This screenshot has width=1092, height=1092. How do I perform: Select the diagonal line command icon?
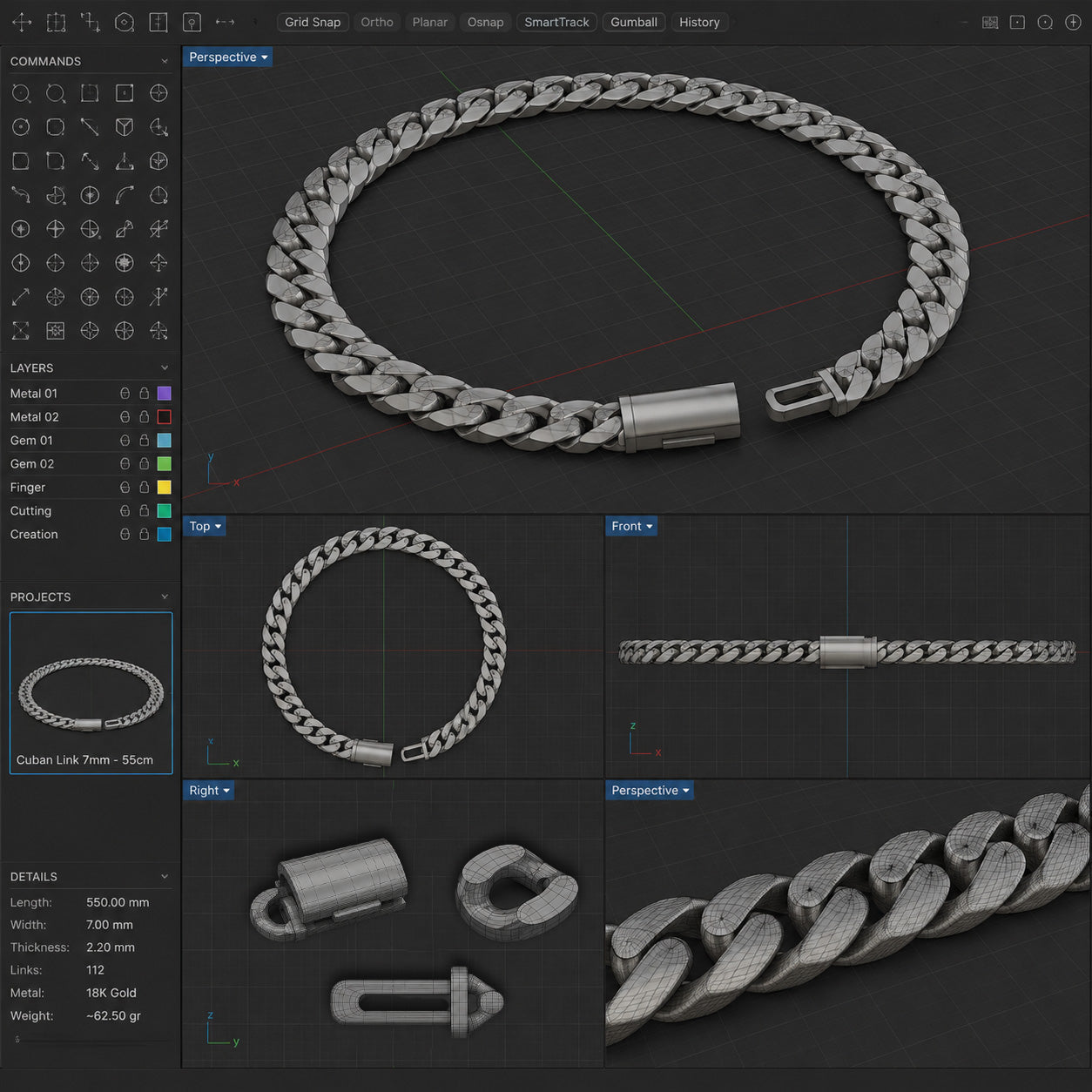[90, 127]
